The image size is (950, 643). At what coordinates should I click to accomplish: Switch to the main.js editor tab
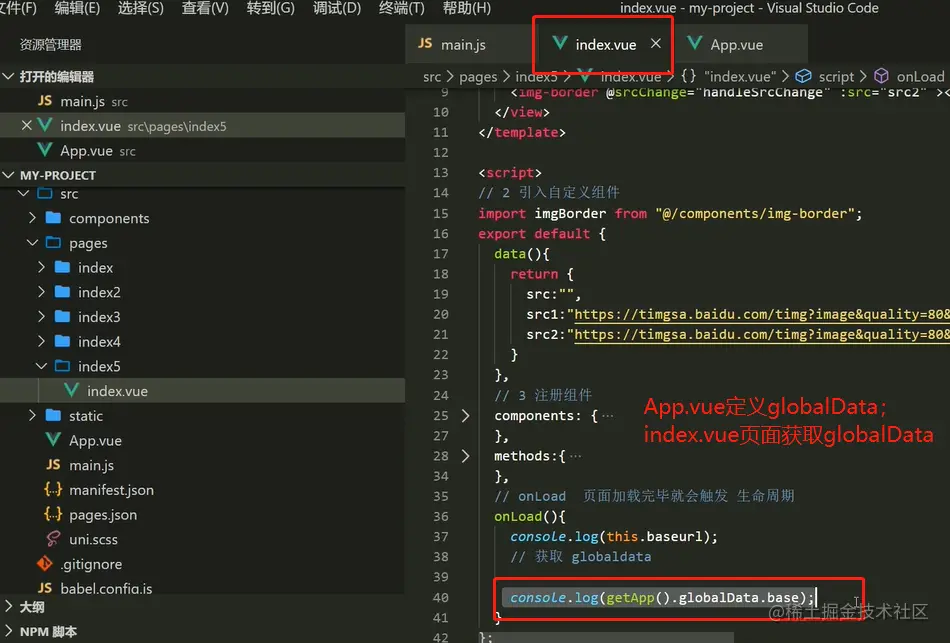point(468,44)
